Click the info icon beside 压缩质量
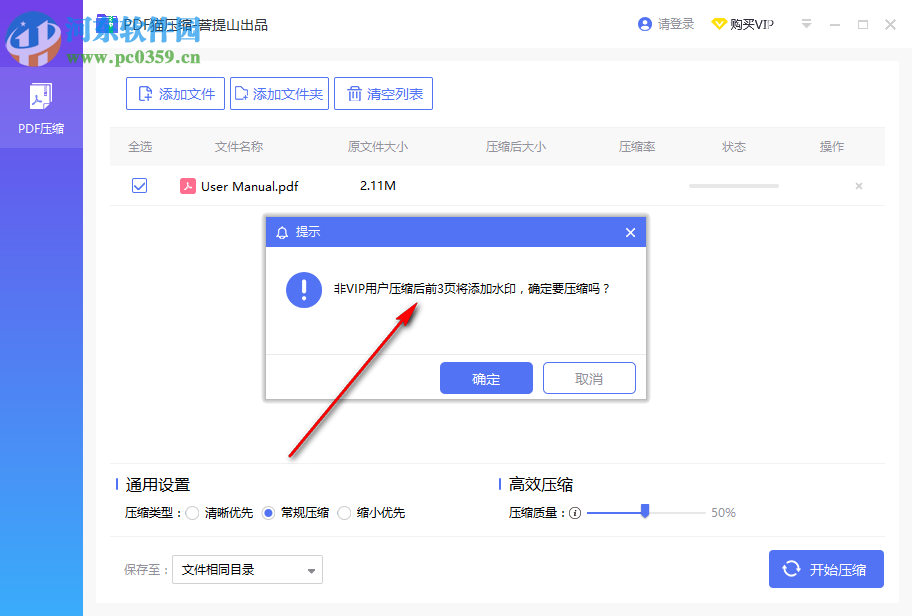 (574, 512)
